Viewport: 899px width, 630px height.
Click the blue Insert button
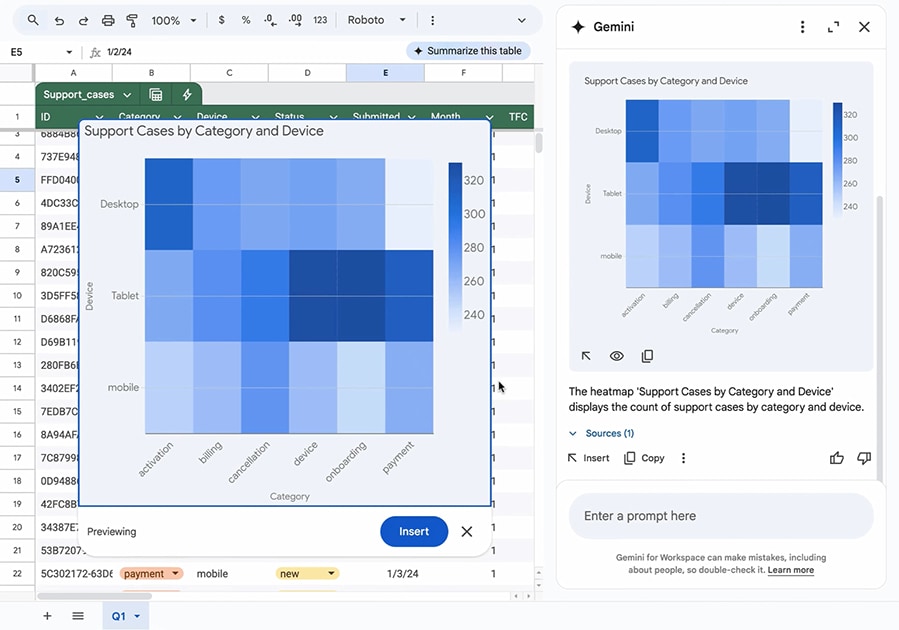(x=414, y=532)
